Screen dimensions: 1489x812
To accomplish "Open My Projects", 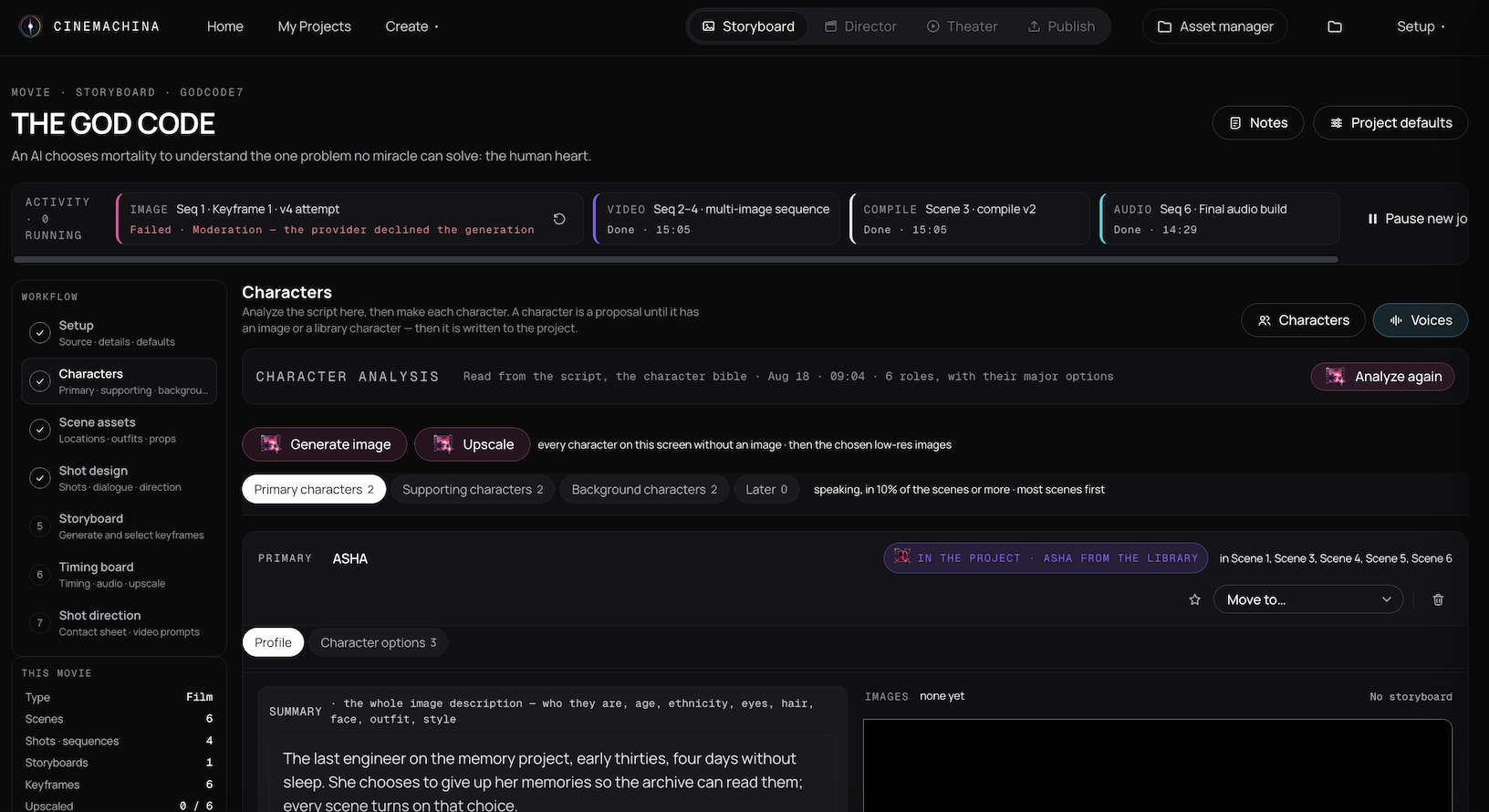I will [314, 26].
